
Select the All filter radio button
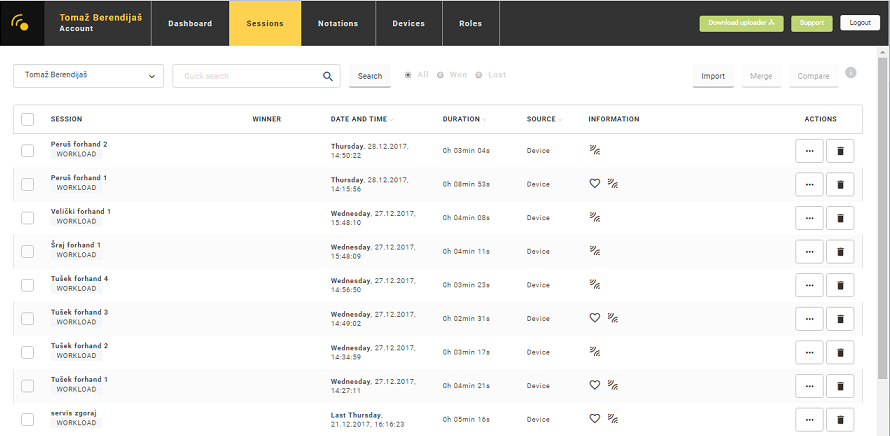tap(408, 75)
